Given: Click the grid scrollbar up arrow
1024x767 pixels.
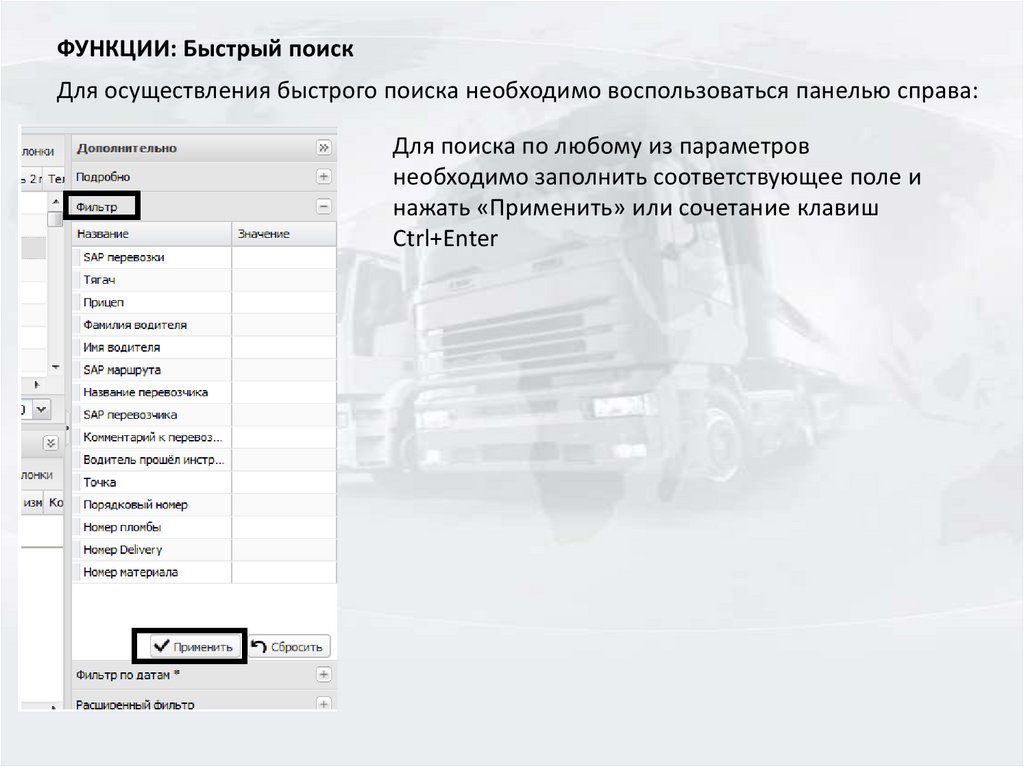Looking at the screenshot, I should 55,201.
